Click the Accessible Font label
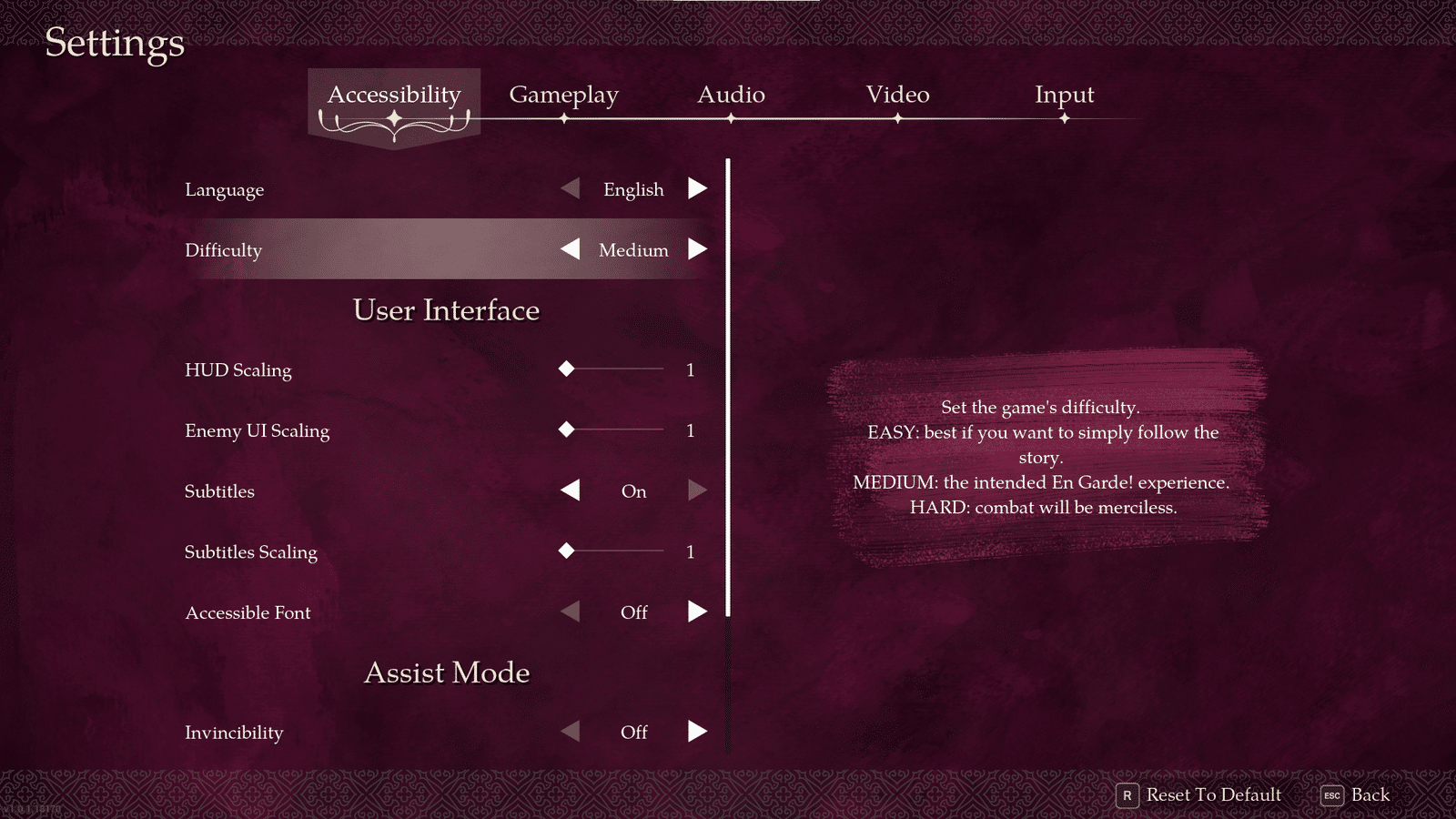The width and height of the screenshot is (1456, 819). pos(248,612)
